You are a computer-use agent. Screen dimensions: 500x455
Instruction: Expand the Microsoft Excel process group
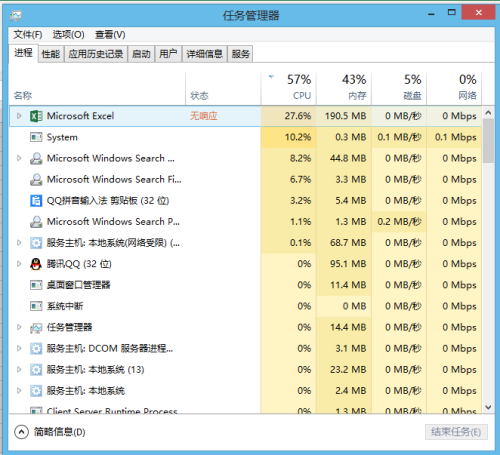coord(19,116)
